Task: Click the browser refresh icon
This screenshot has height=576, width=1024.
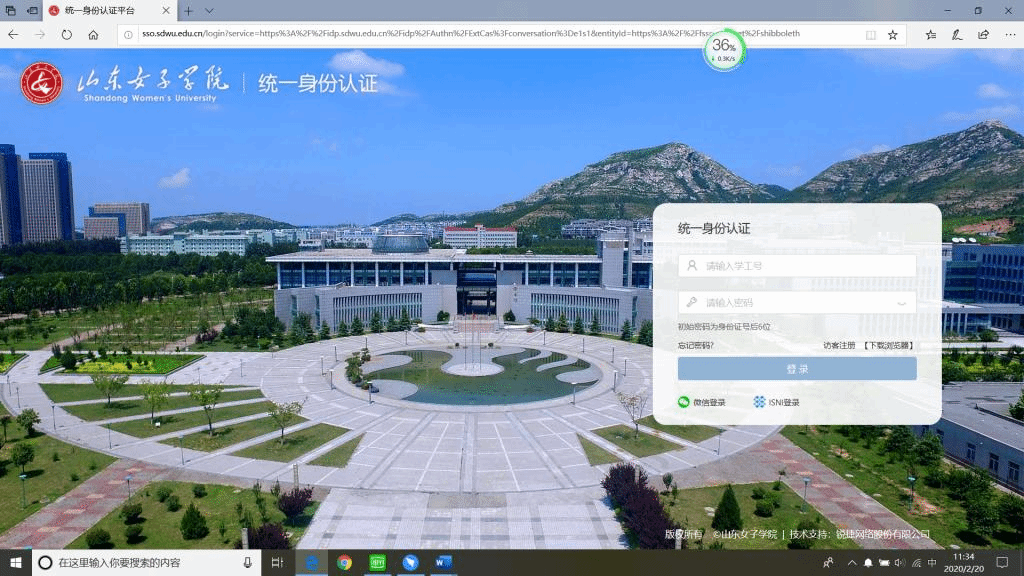Action: click(x=66, y=34)
